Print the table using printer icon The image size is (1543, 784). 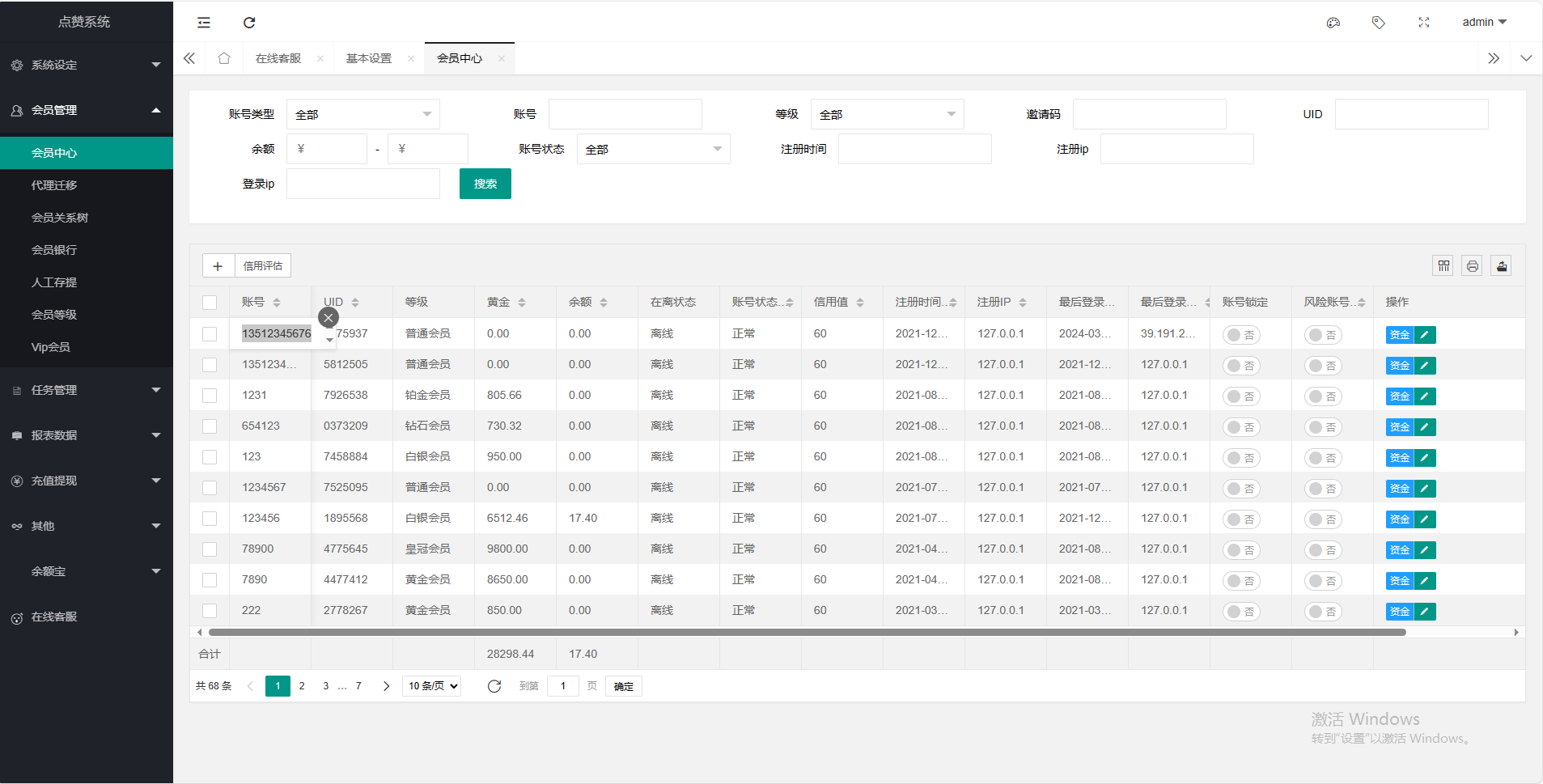(x=1473, y=266)
